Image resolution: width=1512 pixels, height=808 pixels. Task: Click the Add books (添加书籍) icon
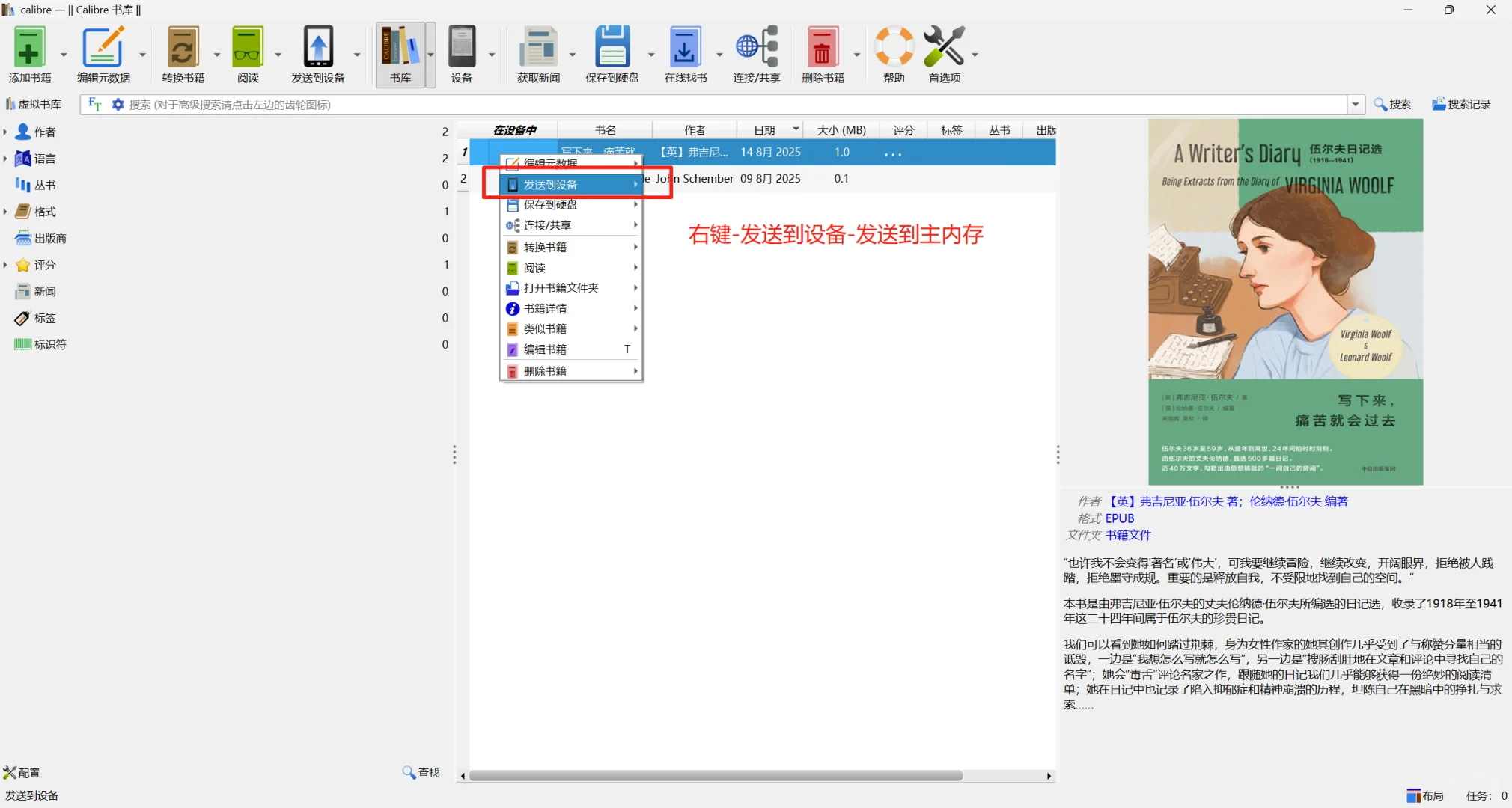click(29, 47)
